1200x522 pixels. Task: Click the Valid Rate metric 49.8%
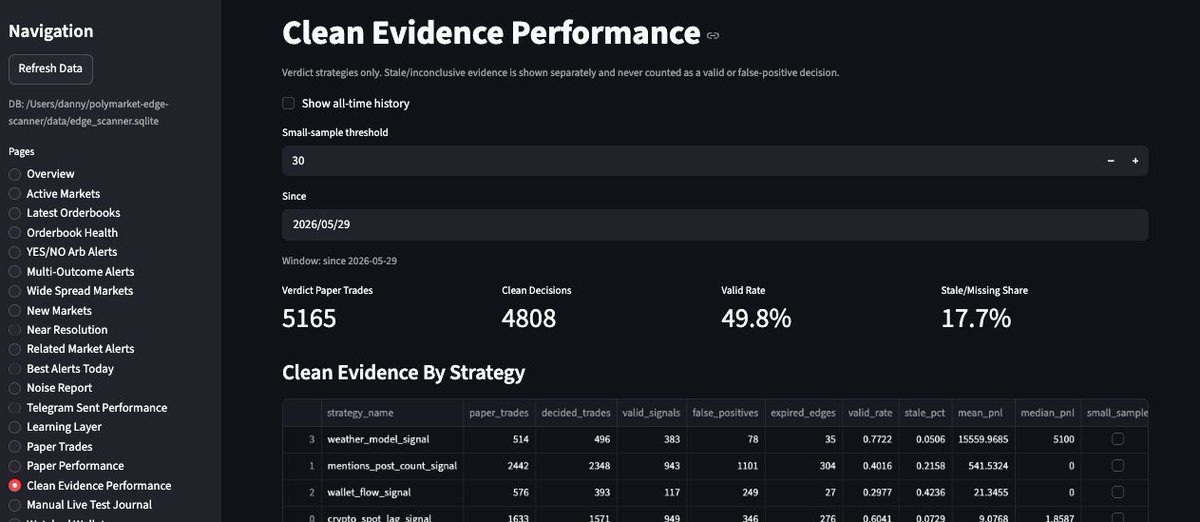point(756,319)
